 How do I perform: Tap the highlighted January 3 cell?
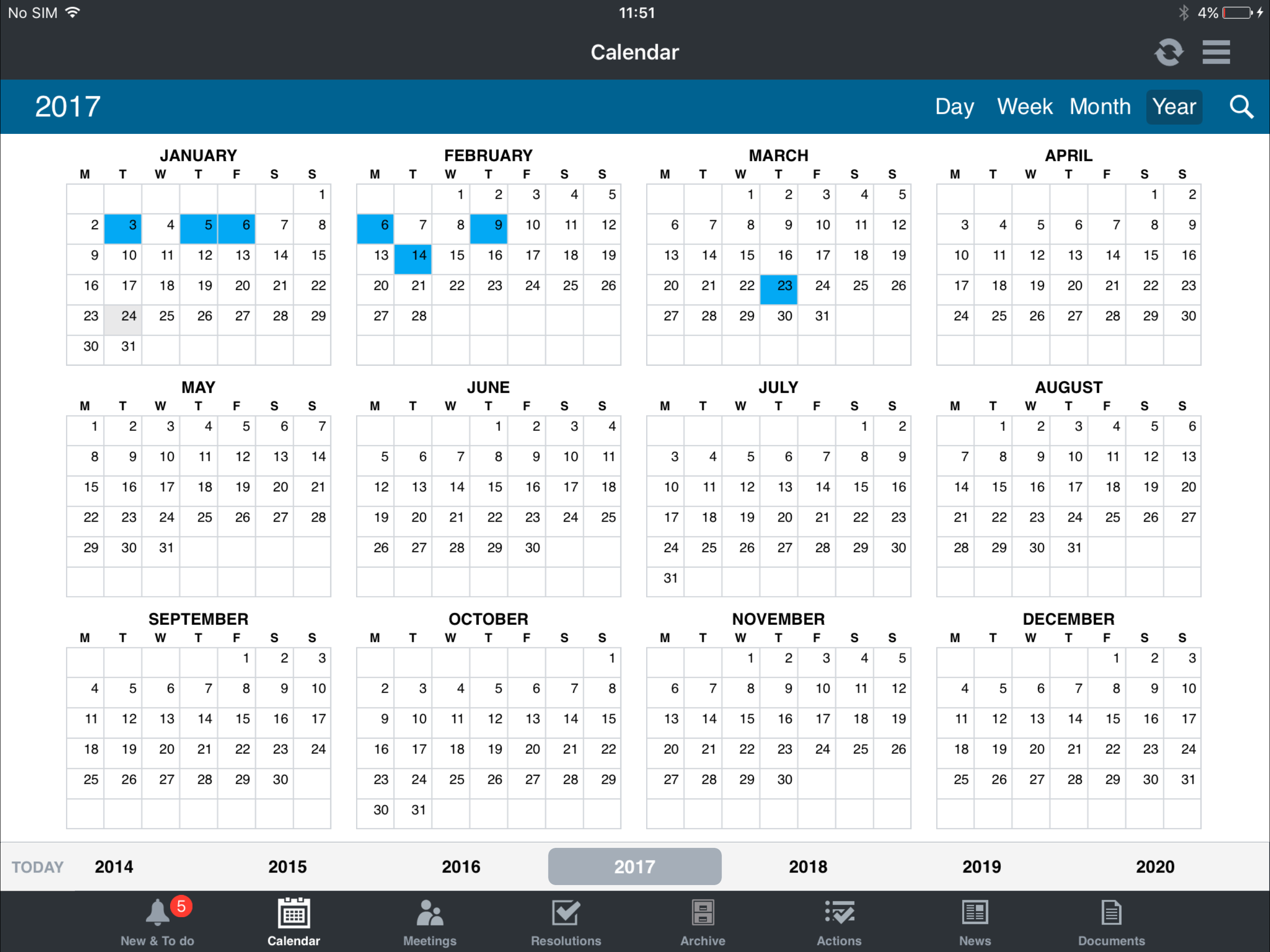coord(123,228)
